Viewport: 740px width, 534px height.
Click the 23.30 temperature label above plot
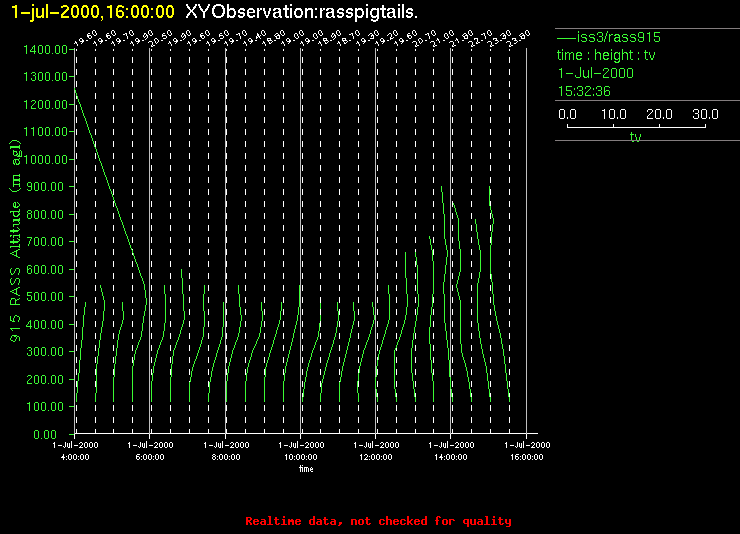[500, 39]
